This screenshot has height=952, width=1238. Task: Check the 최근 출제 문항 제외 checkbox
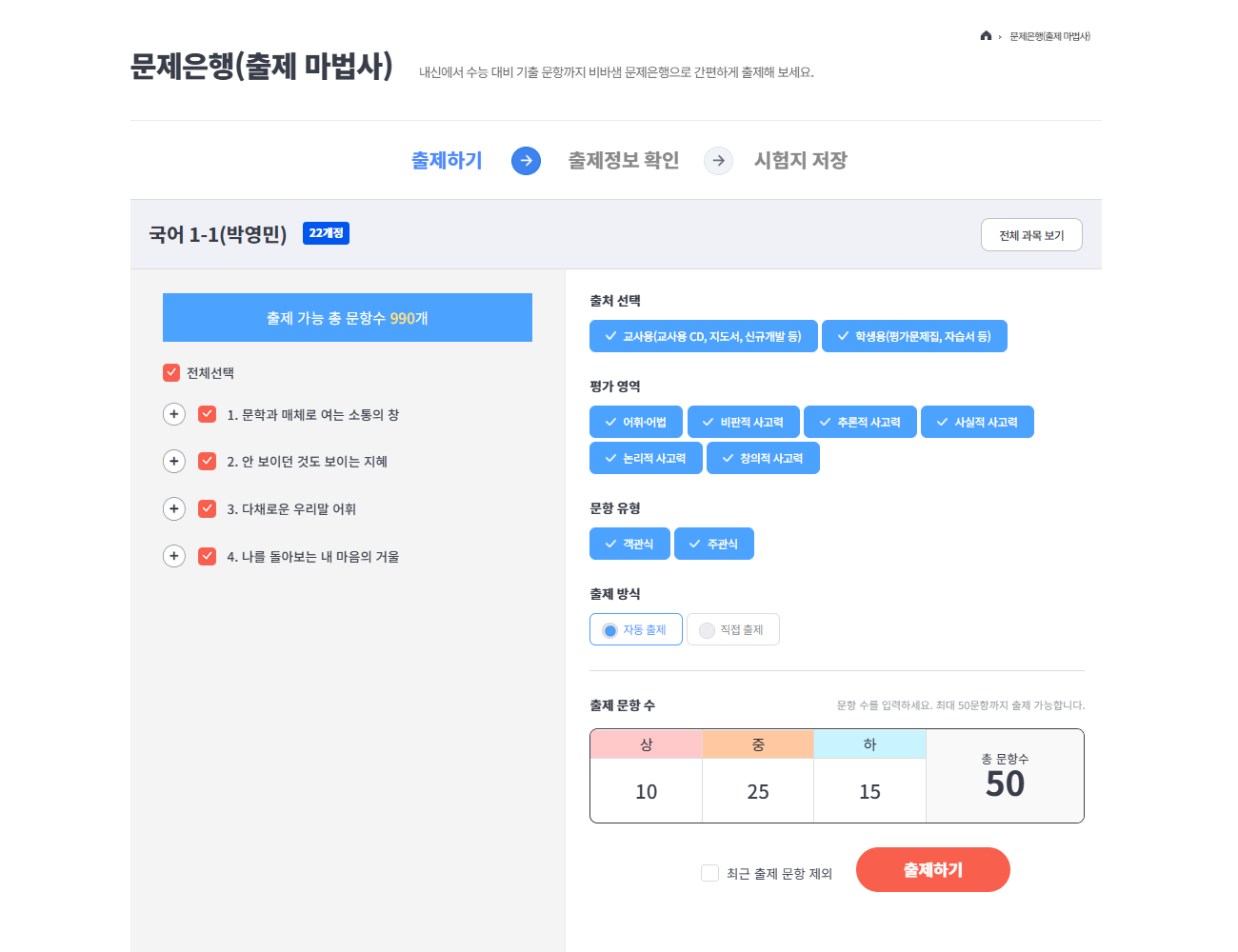click(x=709, y=873)
